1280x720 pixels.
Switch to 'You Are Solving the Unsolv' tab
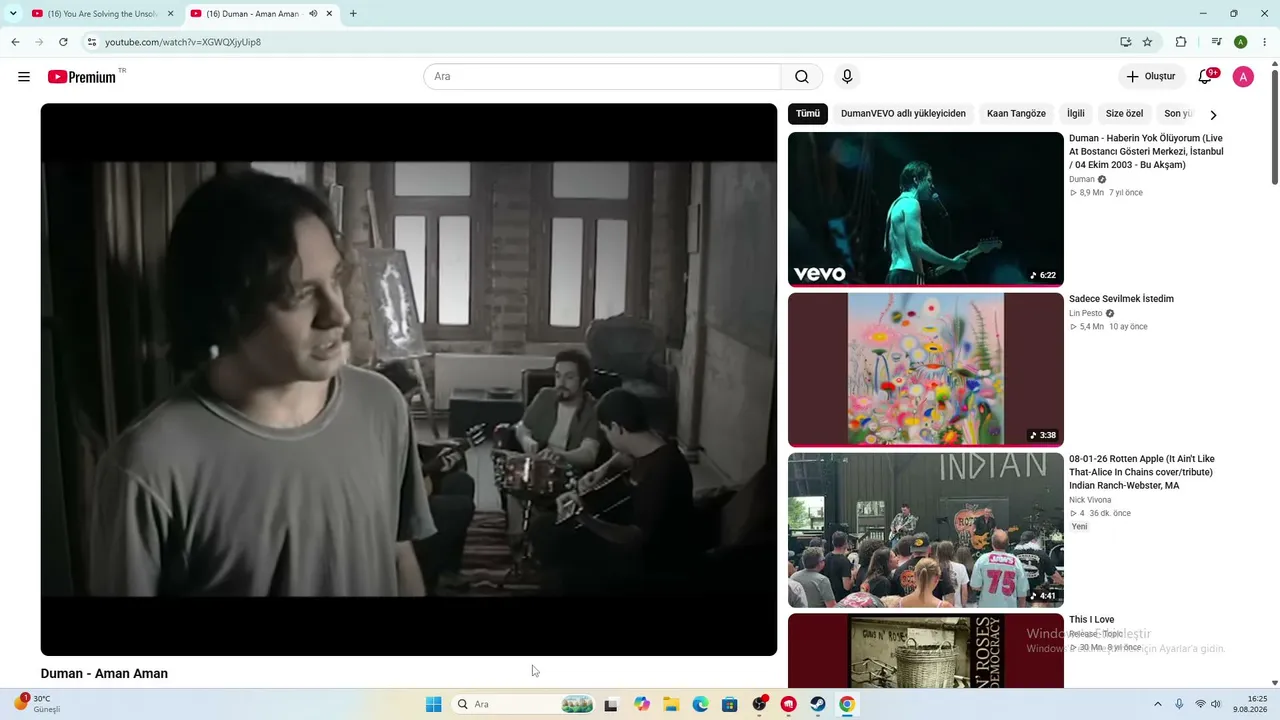(102, 14)
